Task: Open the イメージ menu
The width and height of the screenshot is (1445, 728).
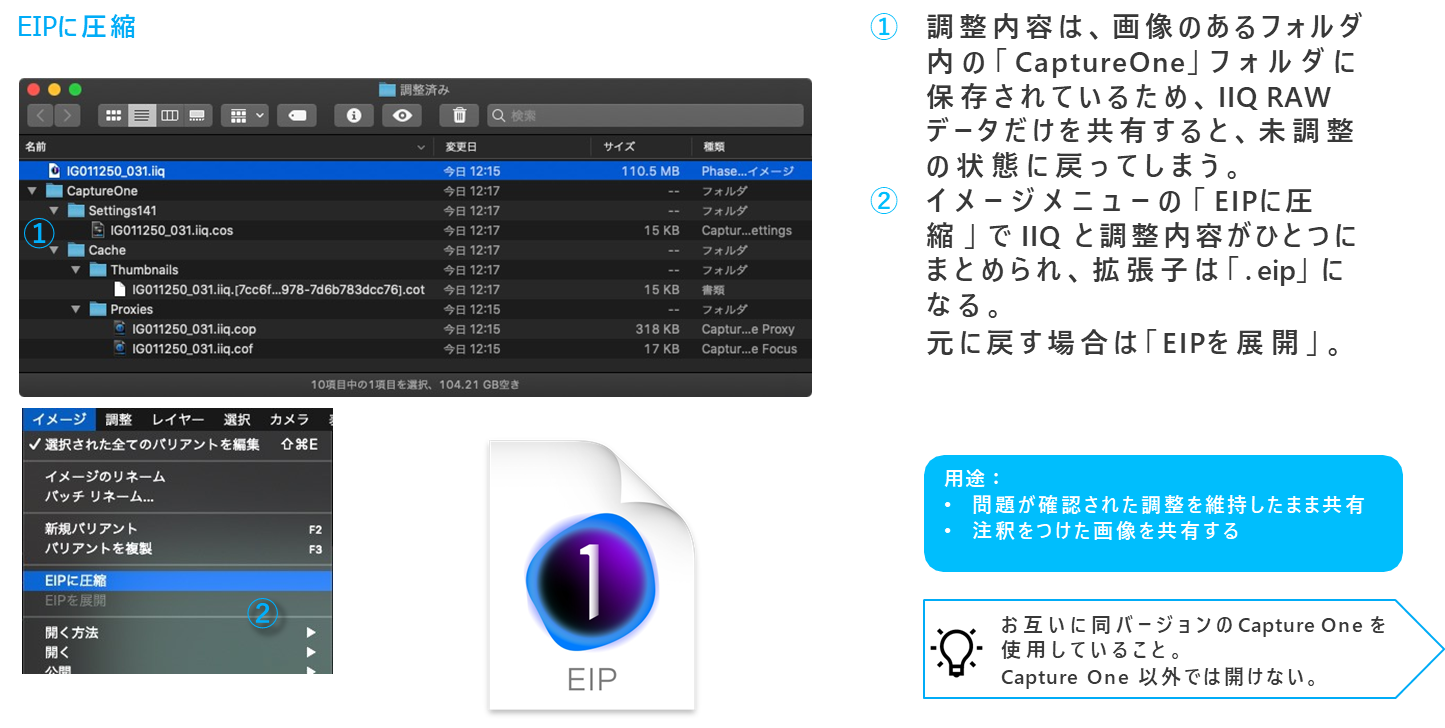Action: [59, 419]
